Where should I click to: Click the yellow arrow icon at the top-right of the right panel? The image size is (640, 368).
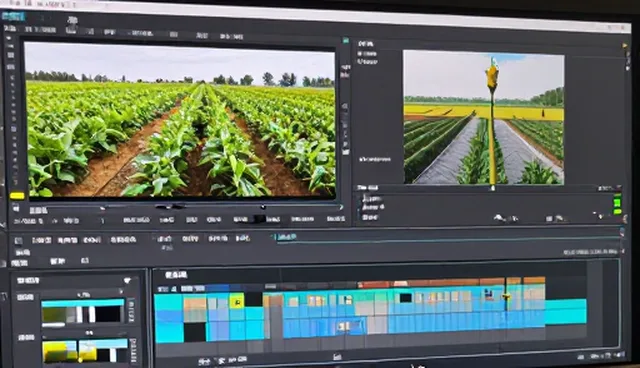624,45
